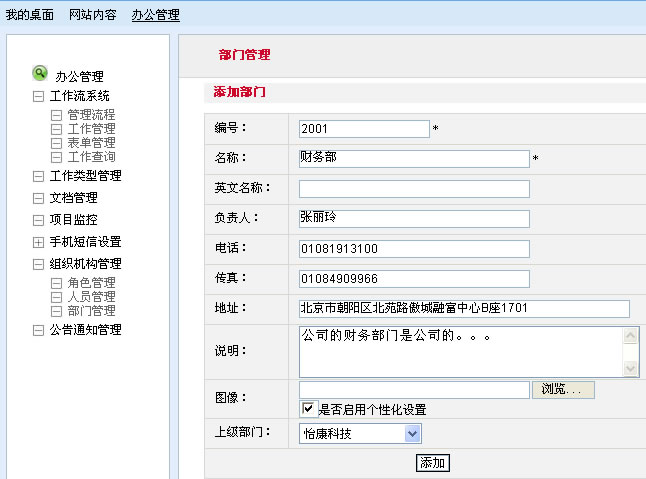
Task: Collapse the 工作流系统 tree node
Action: 38,97
